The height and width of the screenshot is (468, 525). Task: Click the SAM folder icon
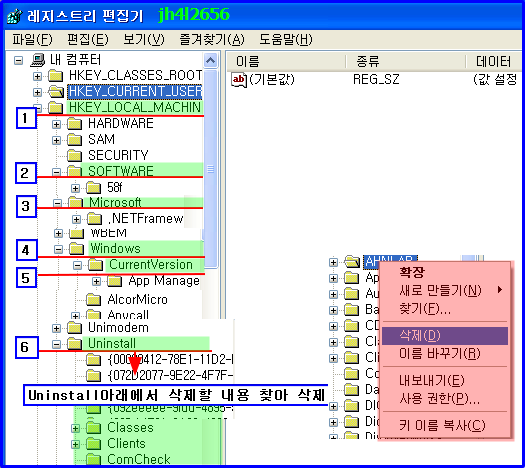coord(75,140)
